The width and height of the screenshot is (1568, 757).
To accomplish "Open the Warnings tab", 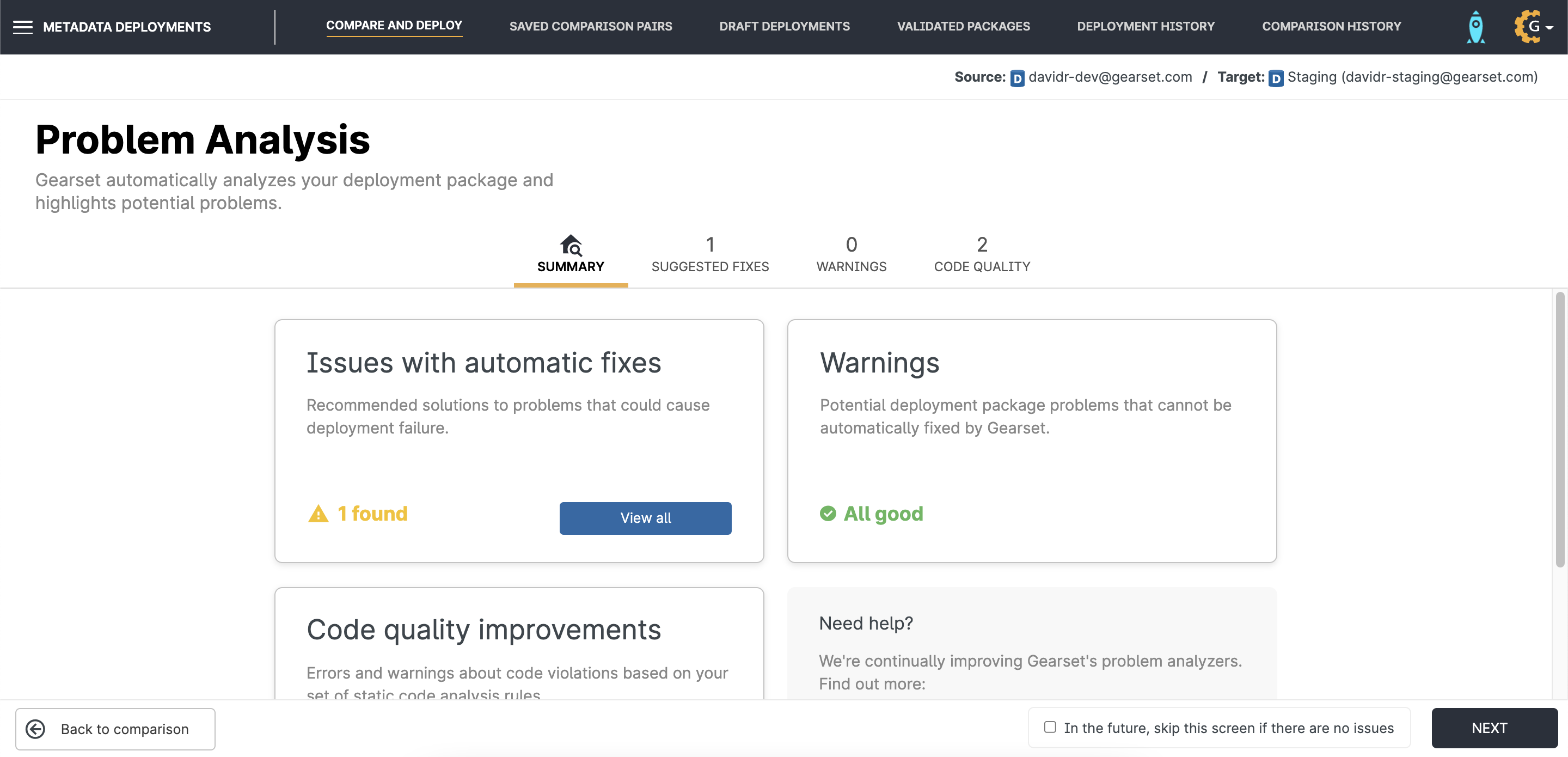I will click(851, 256).
